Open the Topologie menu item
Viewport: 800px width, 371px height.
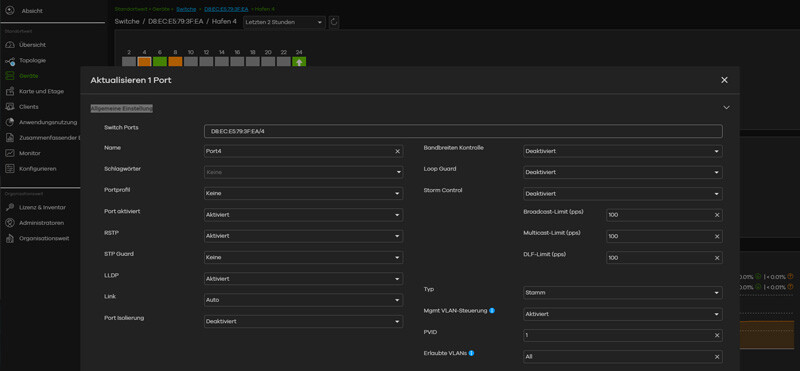coord(33,60)
